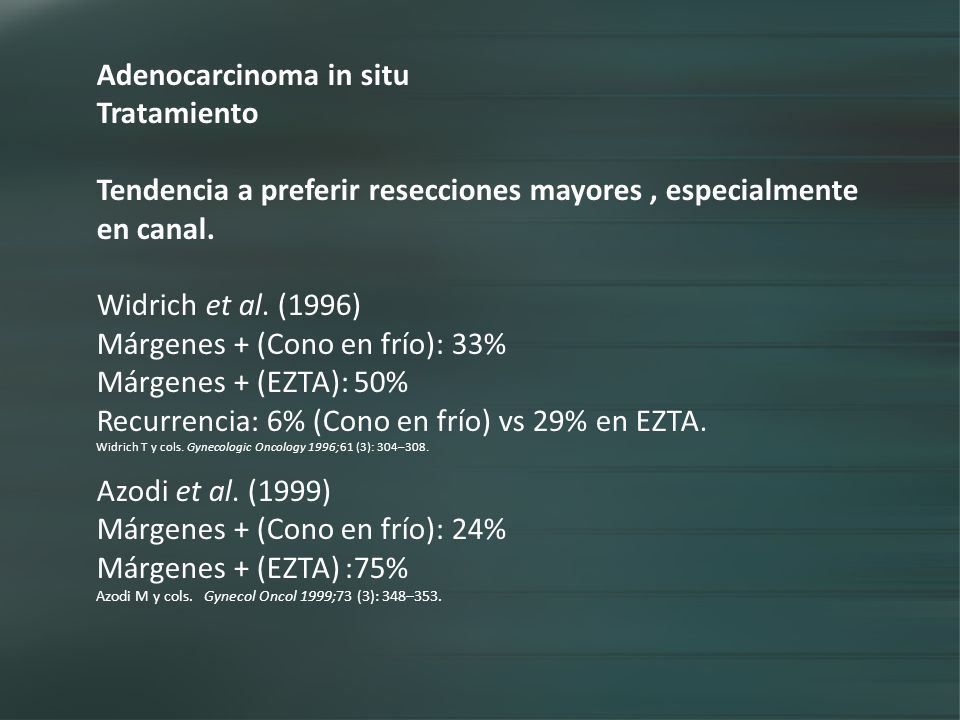The width and height of the screenshot is (960, 720).
Task: Click the '33%' value in Widrich data
Action: 479,345
